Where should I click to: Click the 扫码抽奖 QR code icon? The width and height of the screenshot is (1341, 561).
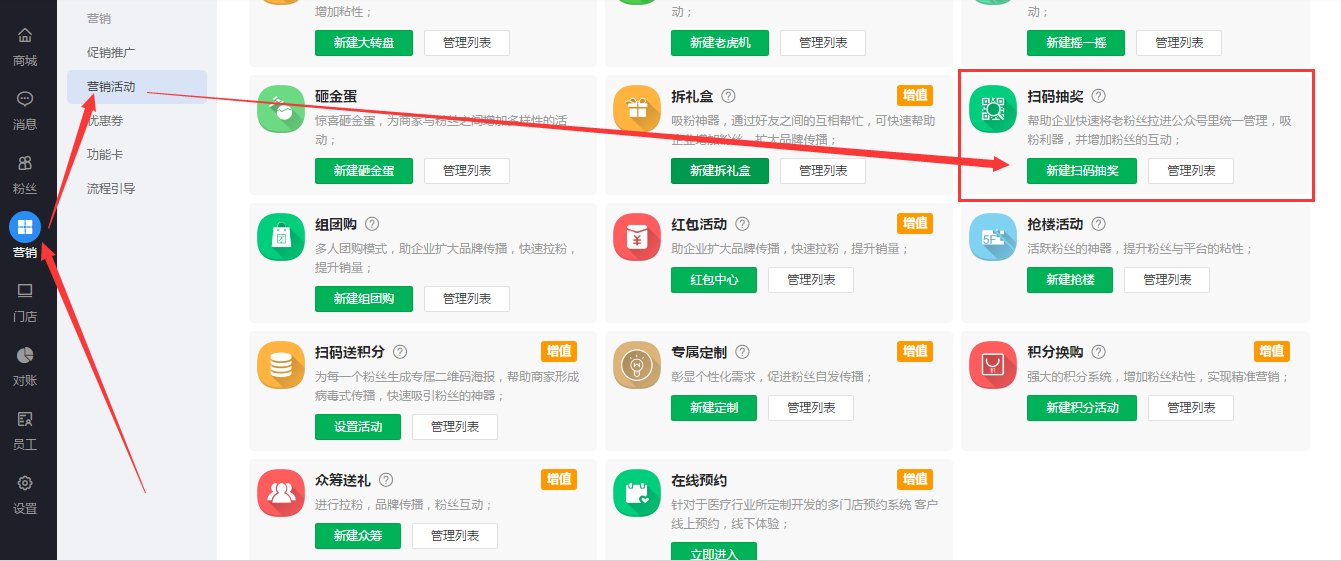(x=993, y=109)
